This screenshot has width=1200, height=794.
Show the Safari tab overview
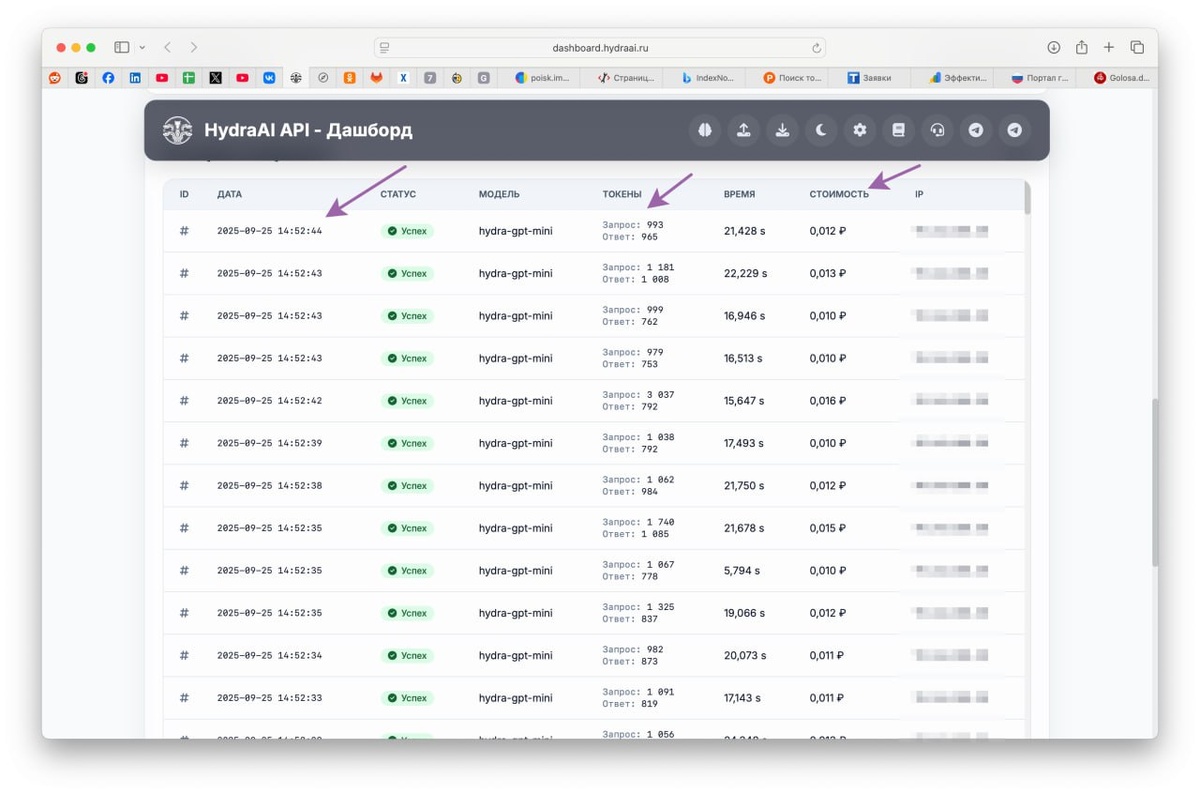[x=1137, y=47]
